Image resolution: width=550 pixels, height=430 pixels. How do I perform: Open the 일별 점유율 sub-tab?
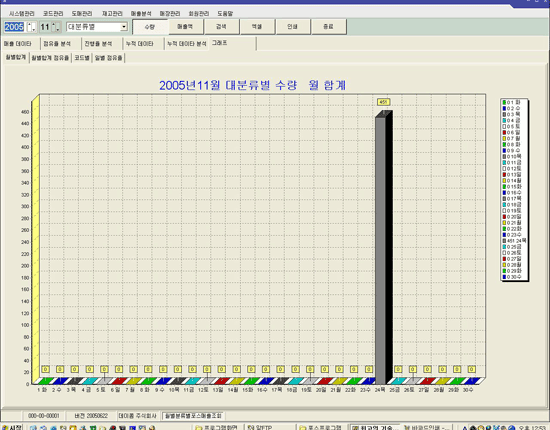click(x=108, y=58)
